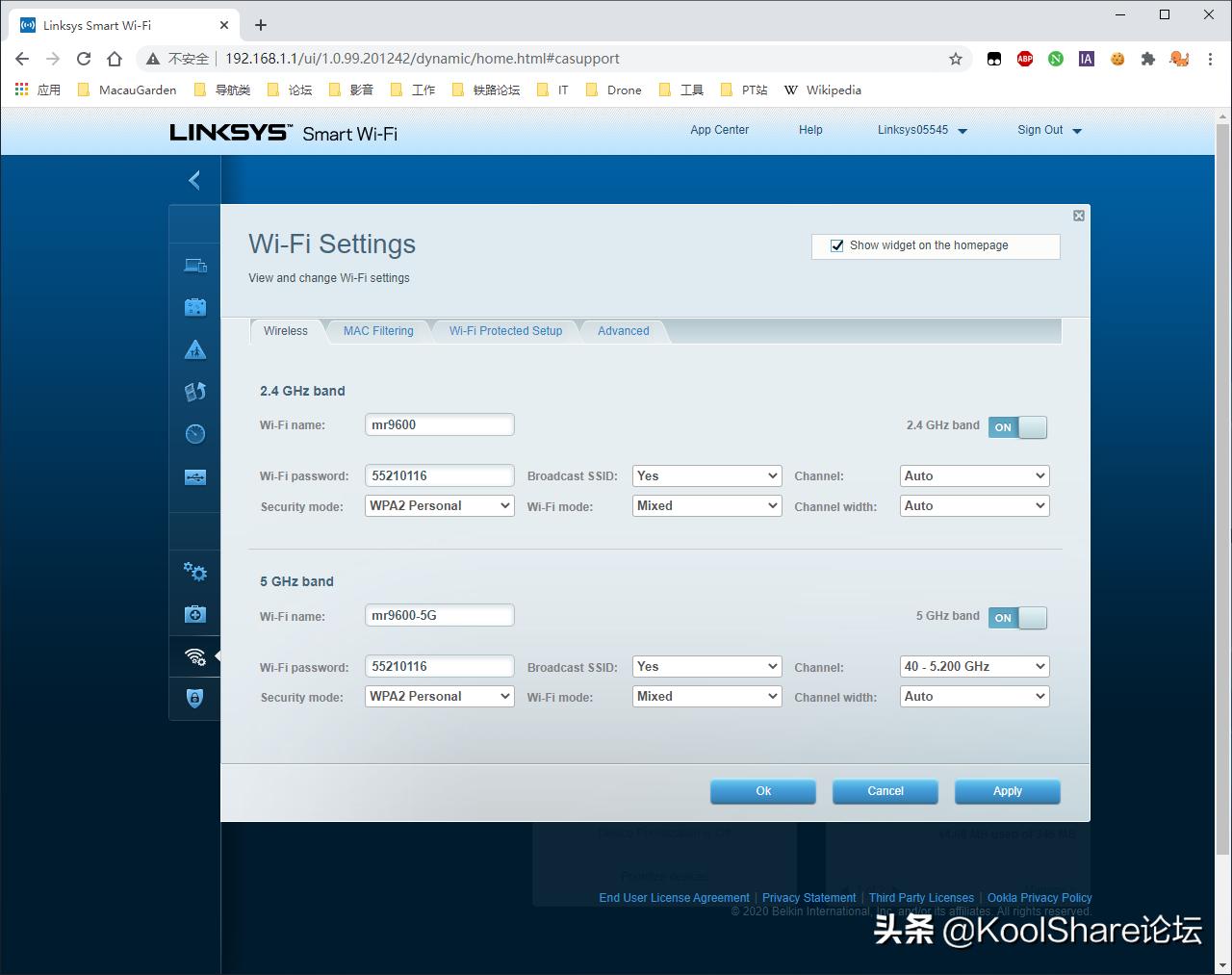Click the Apply button
Screen dimensions: 1232x975
(x=1007, y=791)
